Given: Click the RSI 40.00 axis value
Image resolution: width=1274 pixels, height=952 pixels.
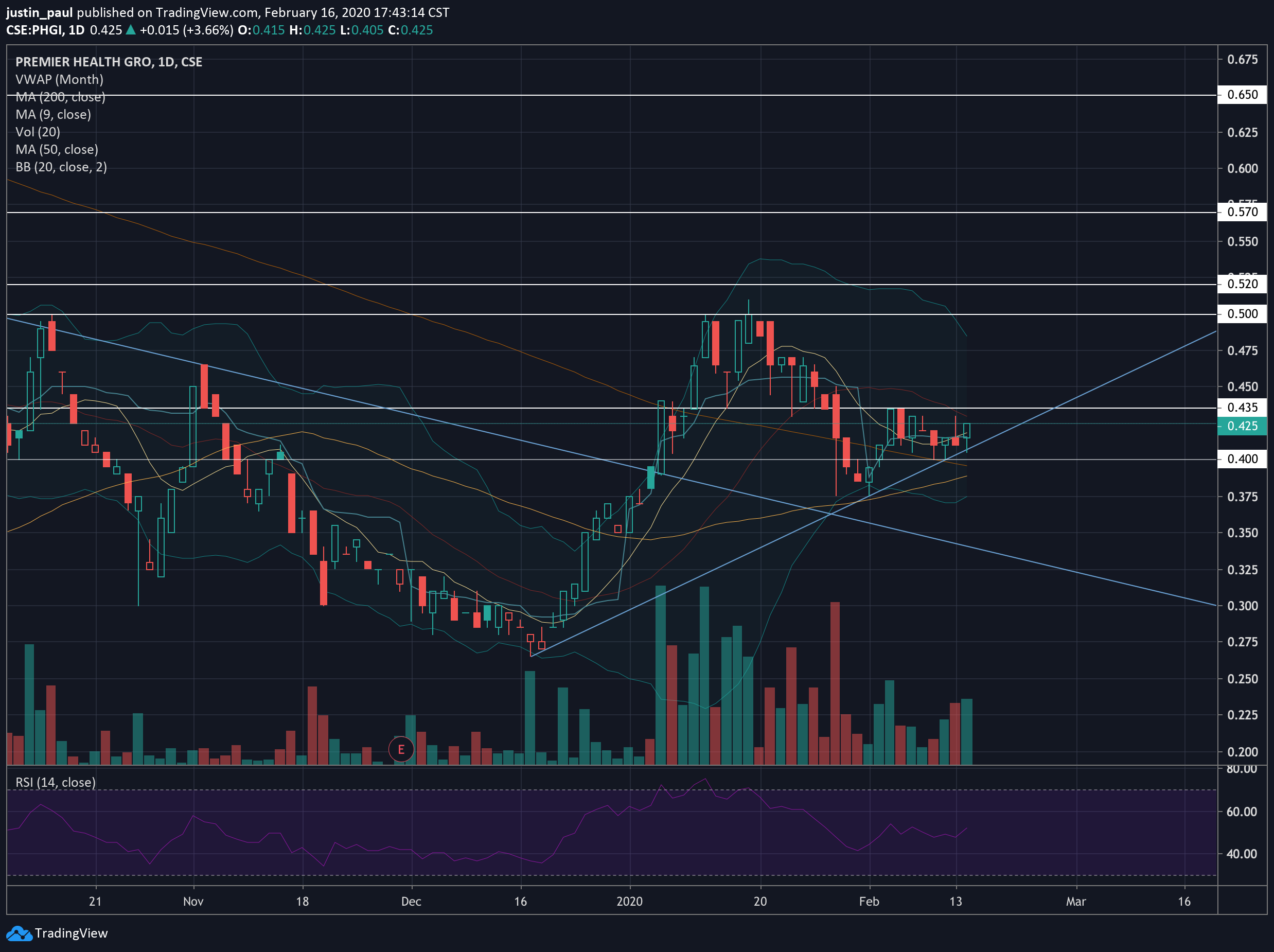Looking at the screenshot, I should (1242, 854).
